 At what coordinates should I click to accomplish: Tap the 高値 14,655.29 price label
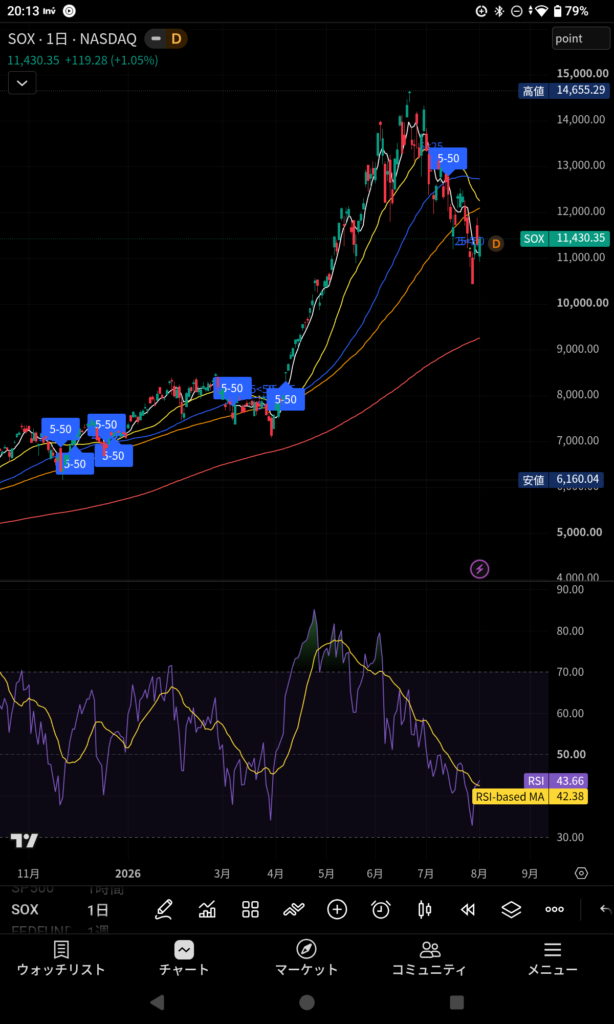tap(564, 91)
